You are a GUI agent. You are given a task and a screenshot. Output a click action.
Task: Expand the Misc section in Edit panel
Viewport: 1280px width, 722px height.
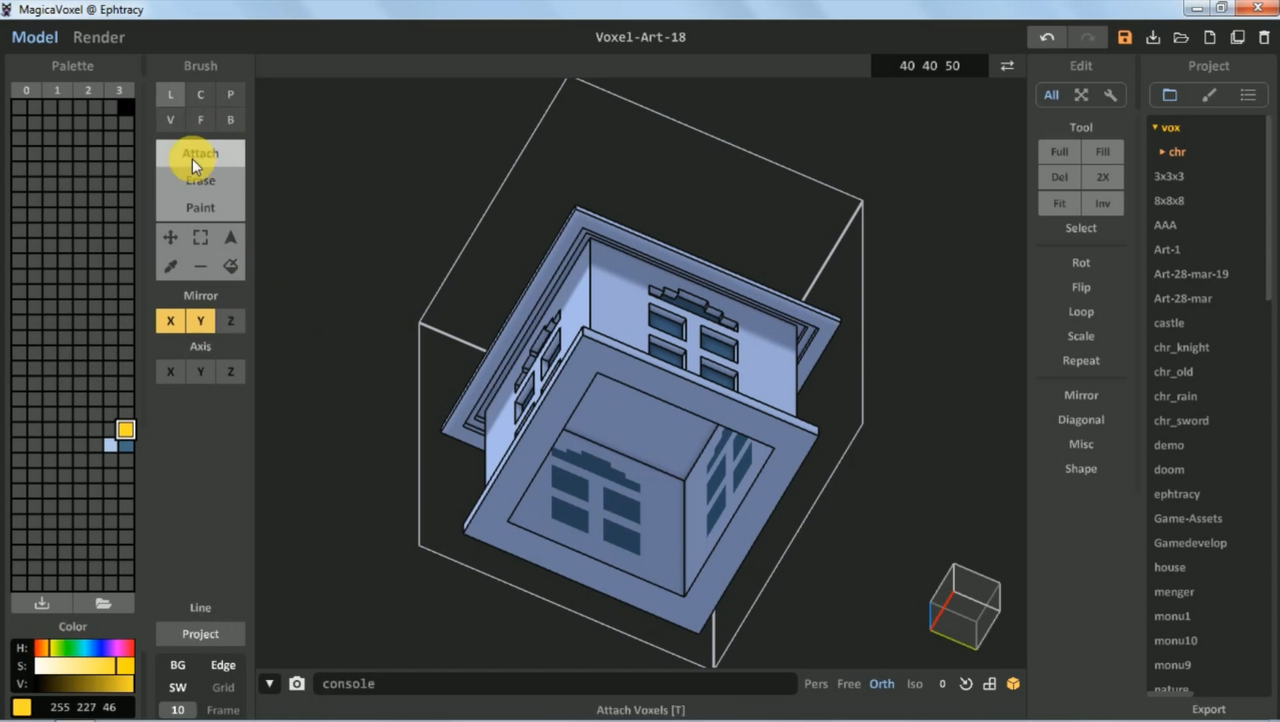click(x=1081, y=444)
